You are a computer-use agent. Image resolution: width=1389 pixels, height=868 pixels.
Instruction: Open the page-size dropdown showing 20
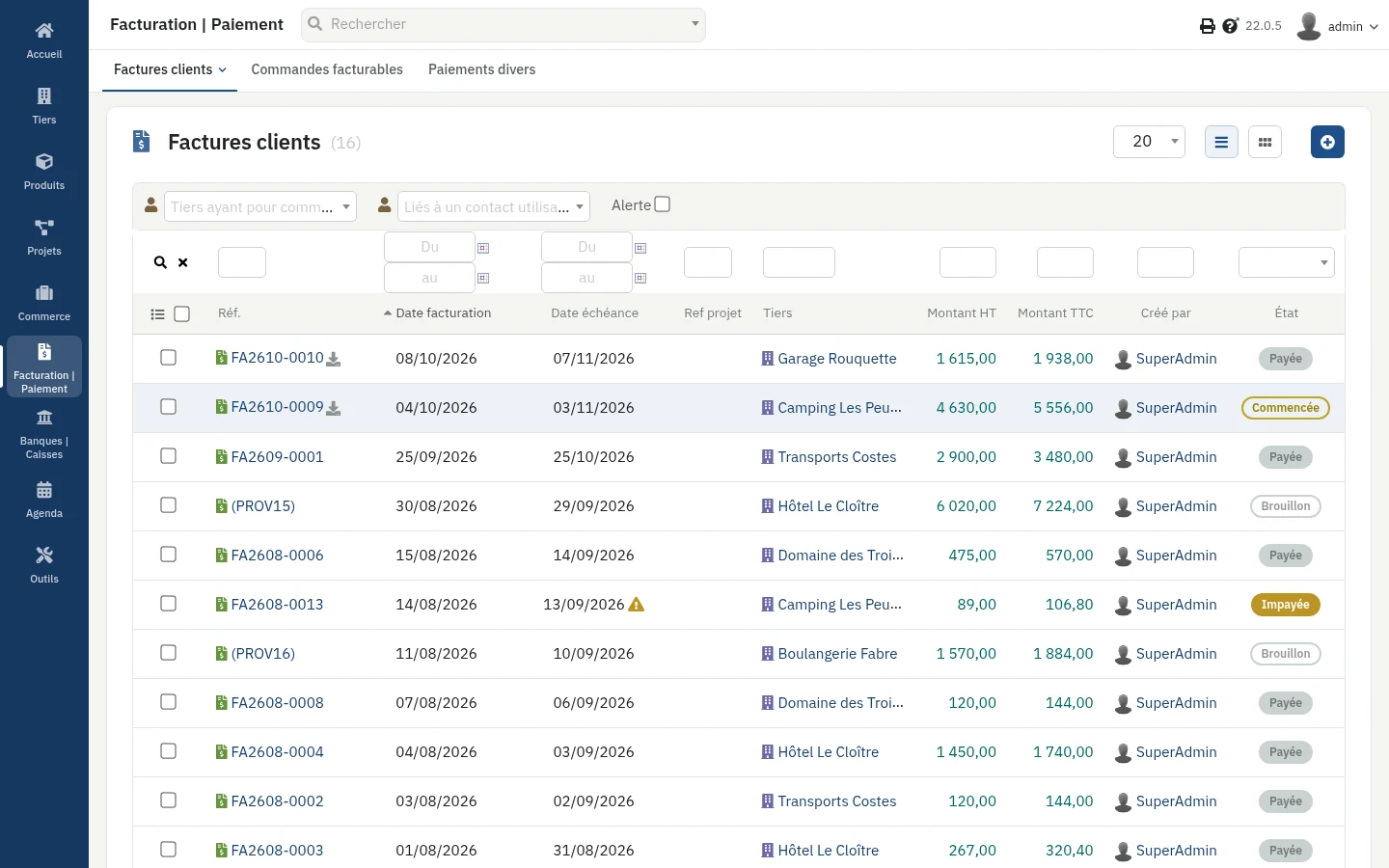tap(1149, 142)
